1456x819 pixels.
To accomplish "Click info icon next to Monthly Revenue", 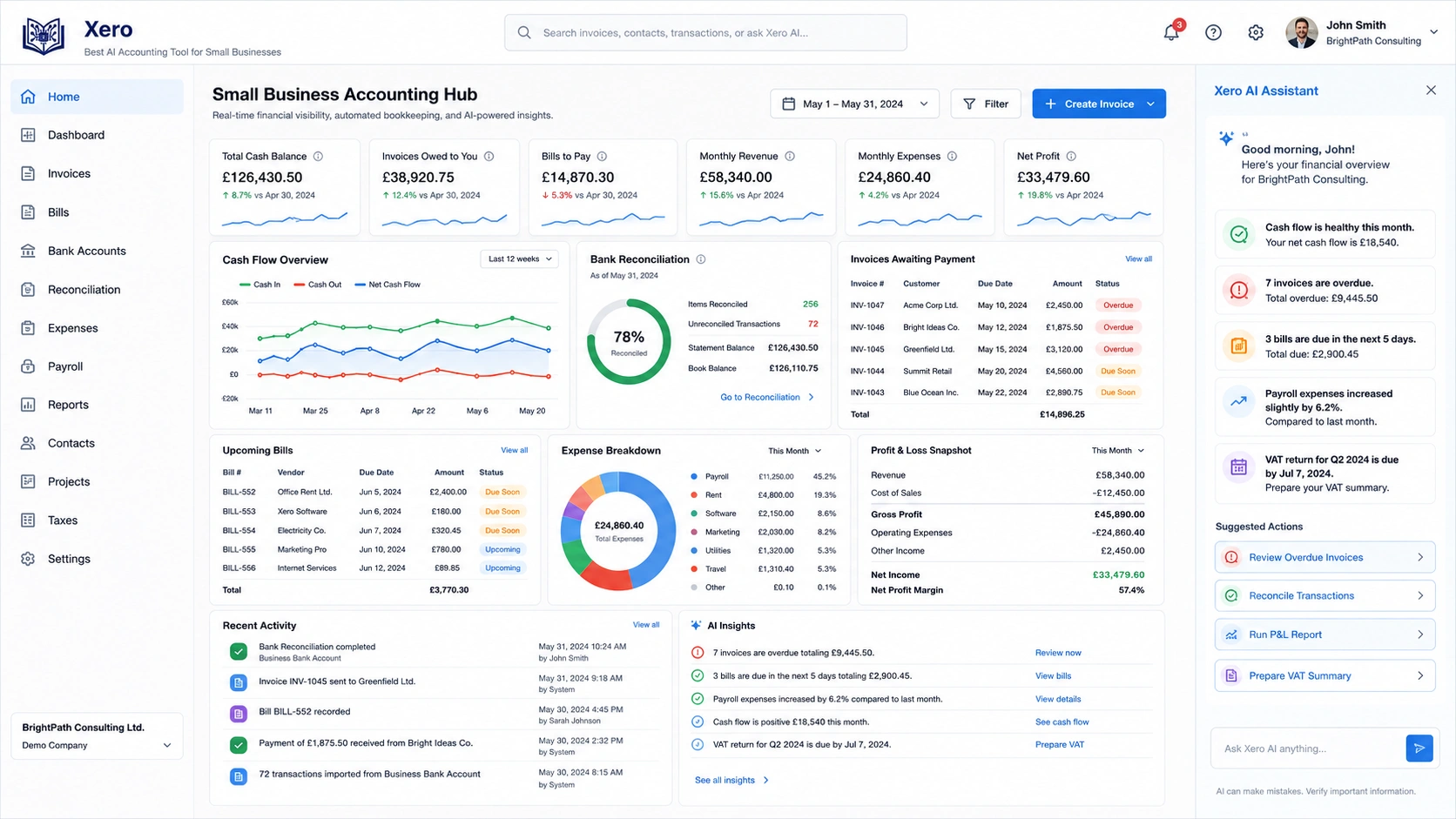I will tap(790, 157).
